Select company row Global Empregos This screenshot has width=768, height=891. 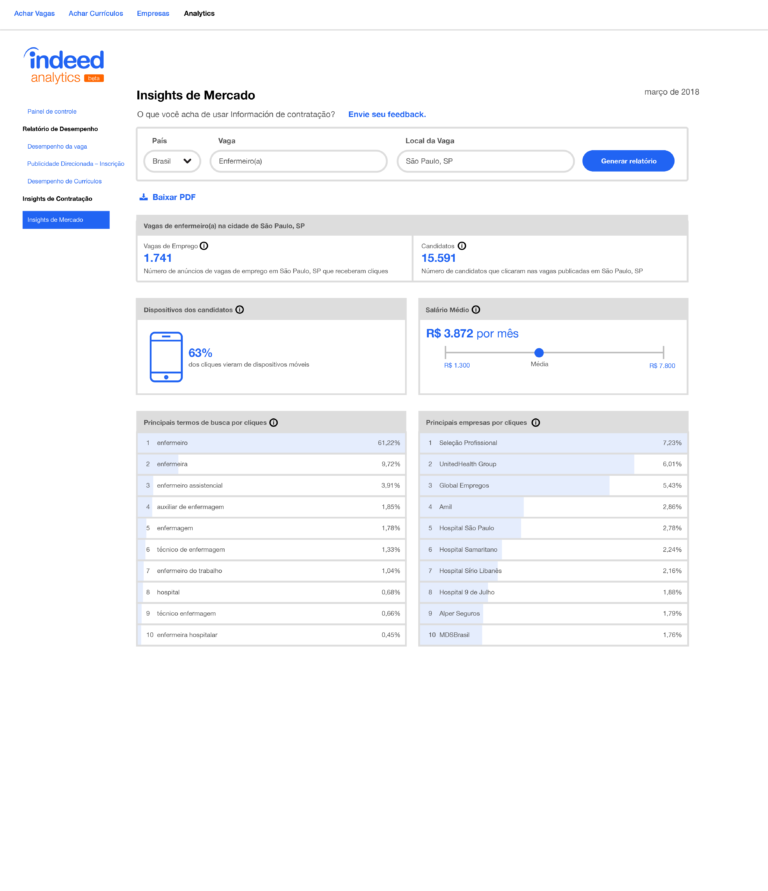click(553, 486)
